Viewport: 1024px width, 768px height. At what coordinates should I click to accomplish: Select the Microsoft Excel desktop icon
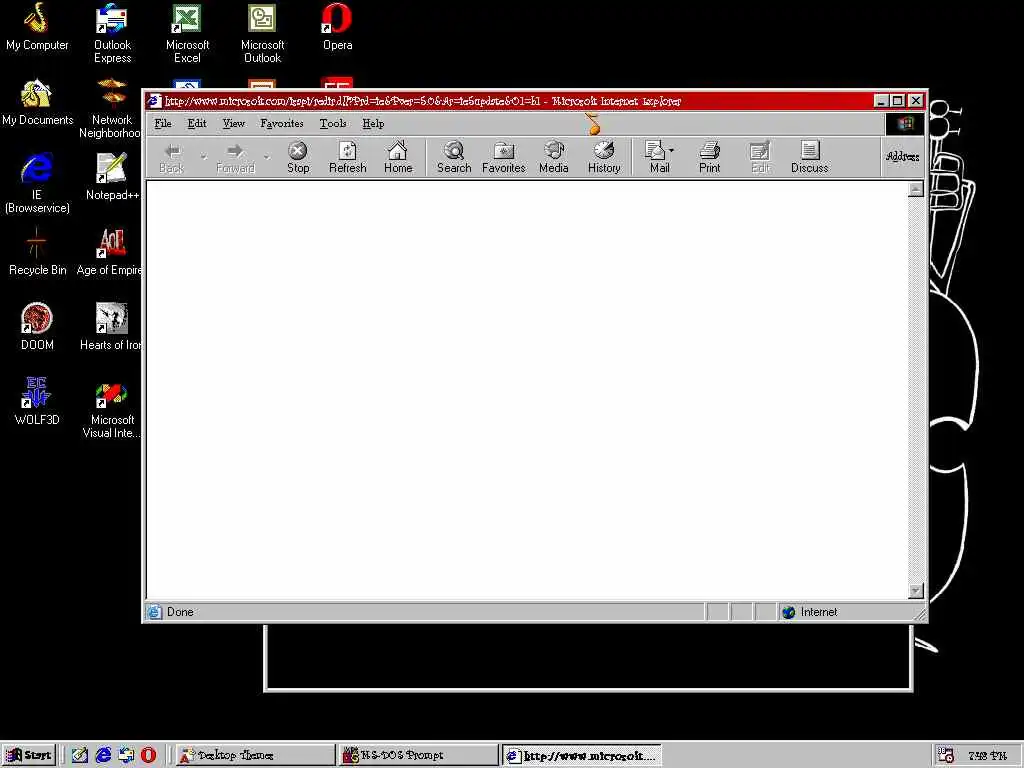point(187,33)
